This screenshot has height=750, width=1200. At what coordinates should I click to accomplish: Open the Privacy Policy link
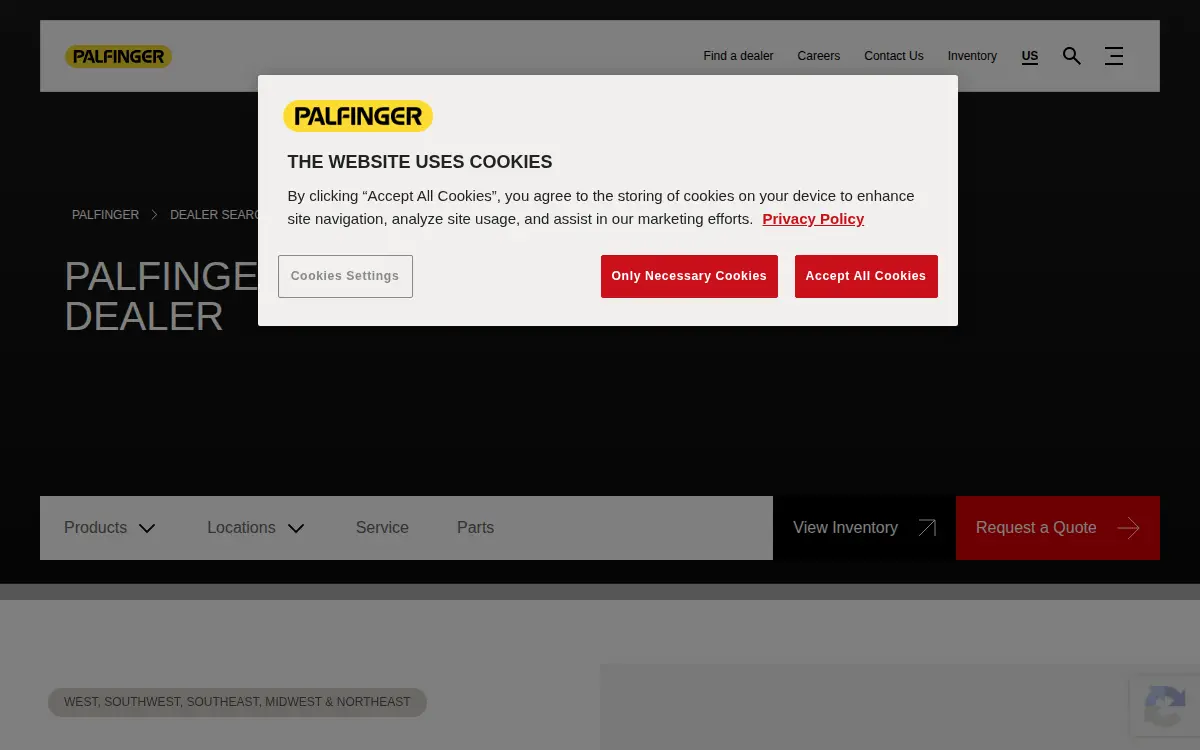813,219
